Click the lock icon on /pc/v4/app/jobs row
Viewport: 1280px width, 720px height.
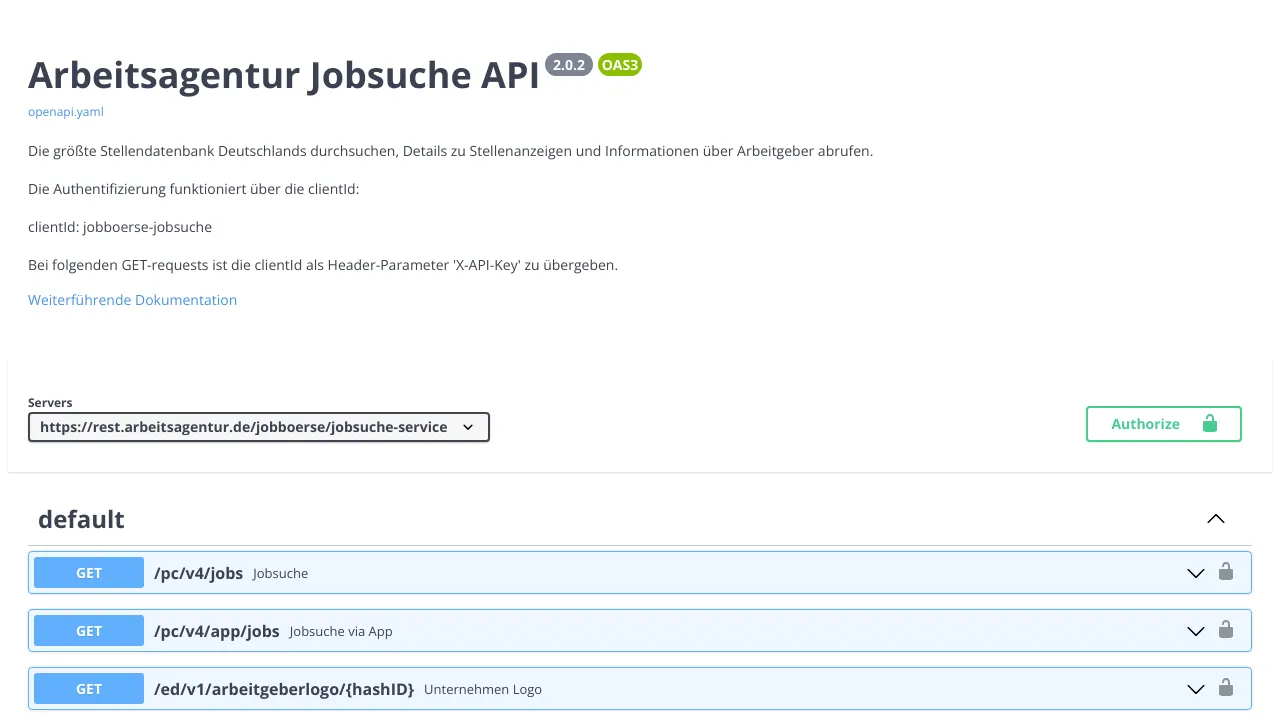click(1226, 630)
